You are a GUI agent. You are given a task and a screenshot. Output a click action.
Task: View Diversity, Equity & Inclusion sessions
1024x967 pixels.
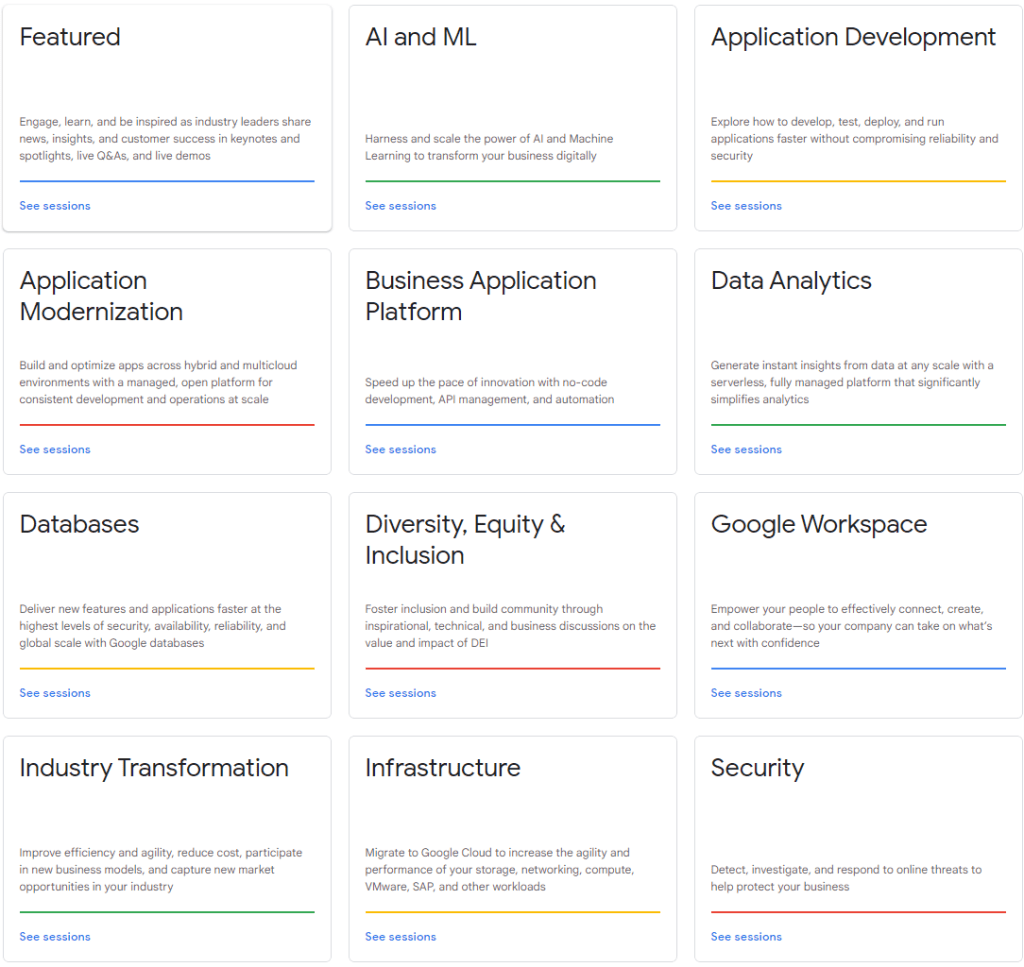[x=400, y=693]
